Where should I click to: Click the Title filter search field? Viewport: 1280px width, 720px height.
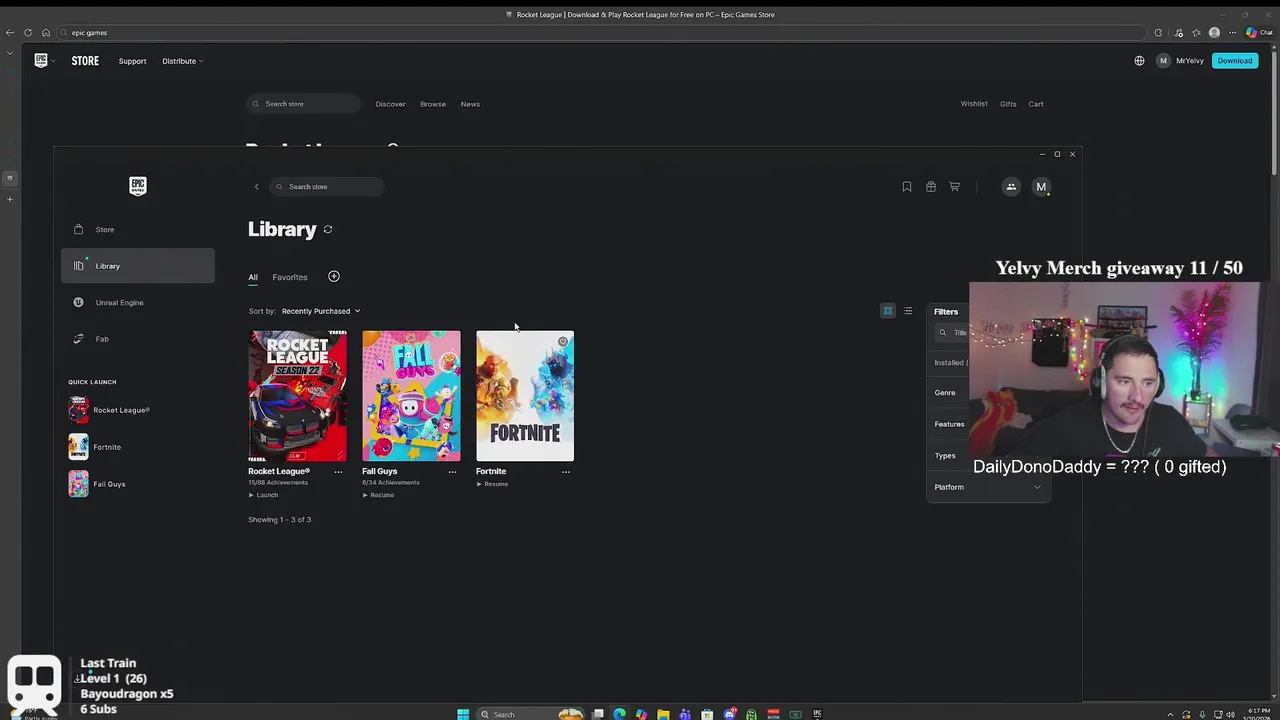tap(952, 333)
